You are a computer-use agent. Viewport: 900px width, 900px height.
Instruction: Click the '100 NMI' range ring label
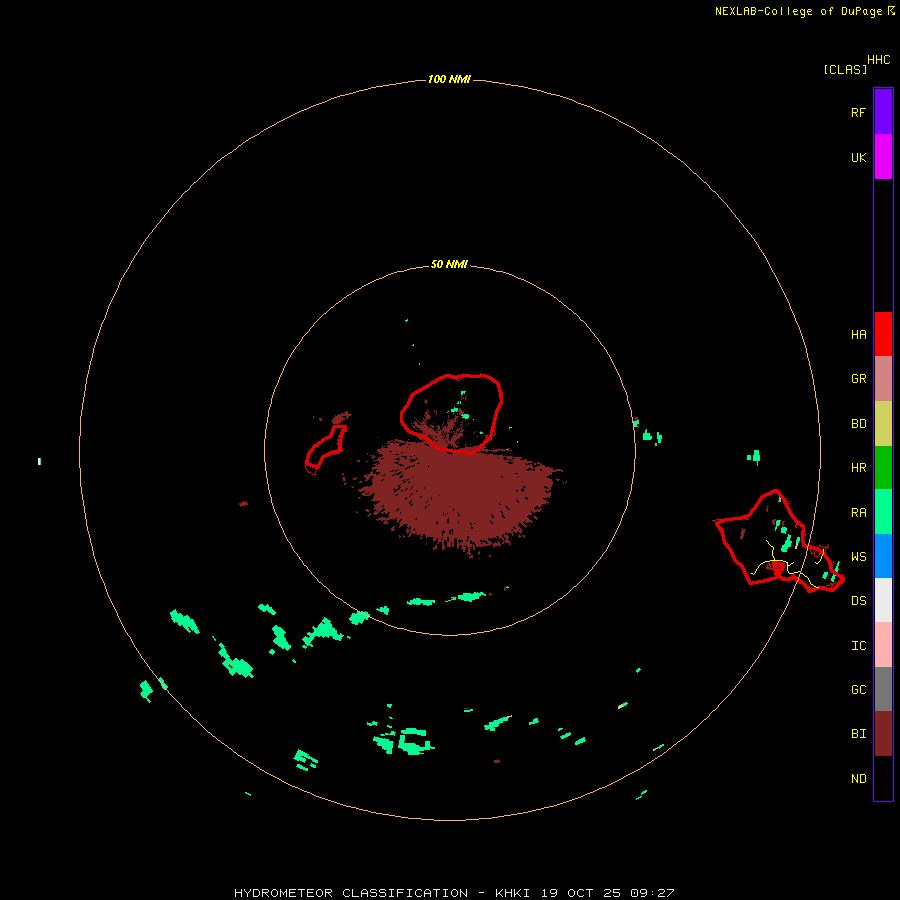point(449,79)
